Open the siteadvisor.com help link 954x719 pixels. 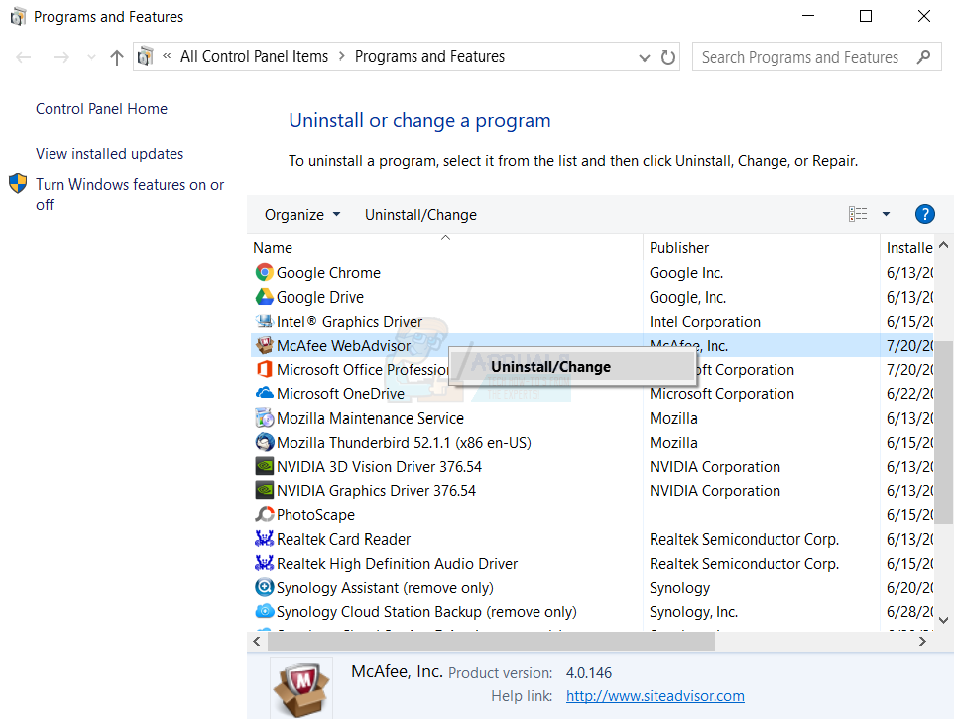(655, 695)
